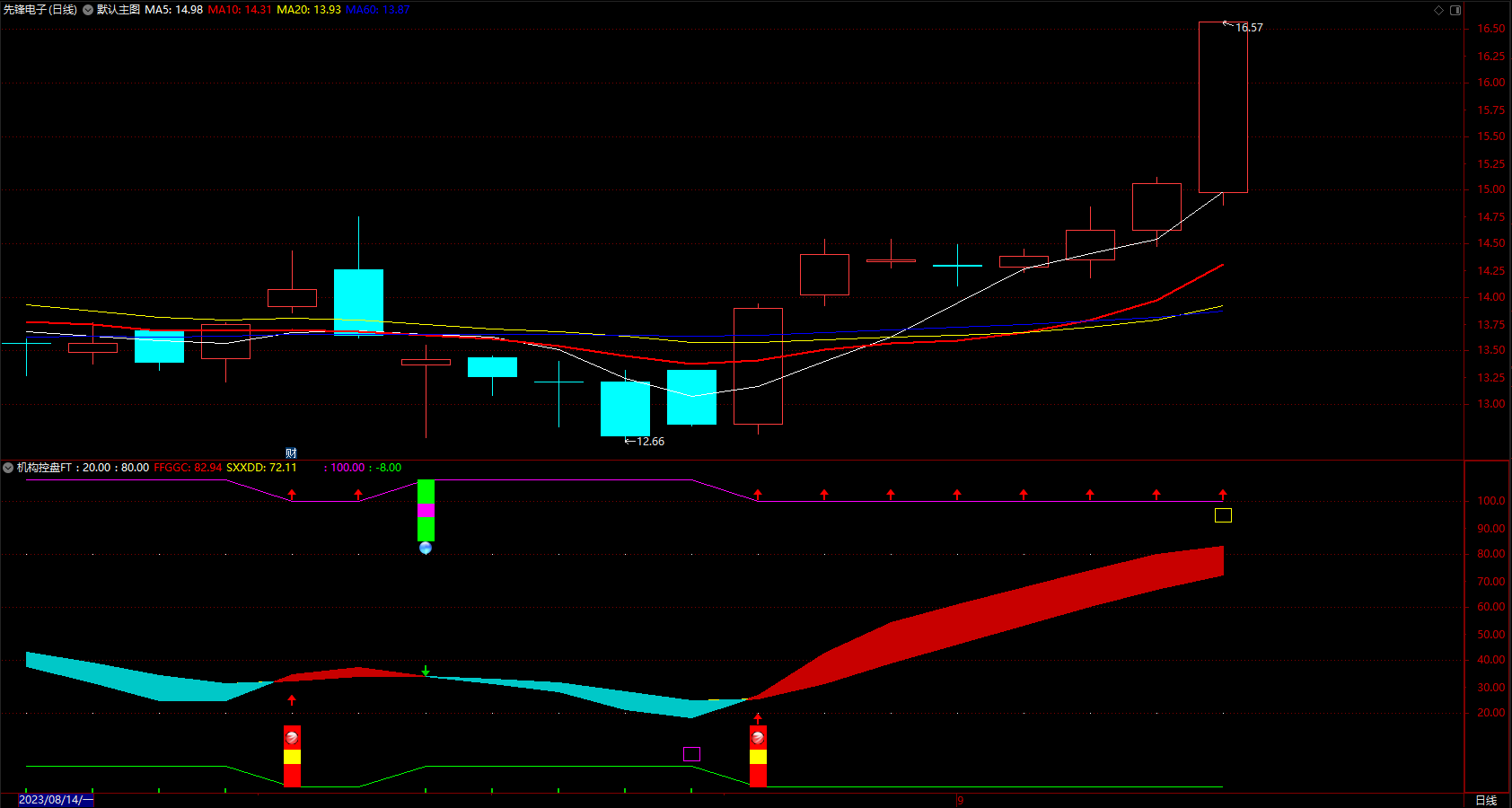Screen dimensions: 1512x808
Task: Click the 20.00 indicator axis label
Action: click(1491, 713)
